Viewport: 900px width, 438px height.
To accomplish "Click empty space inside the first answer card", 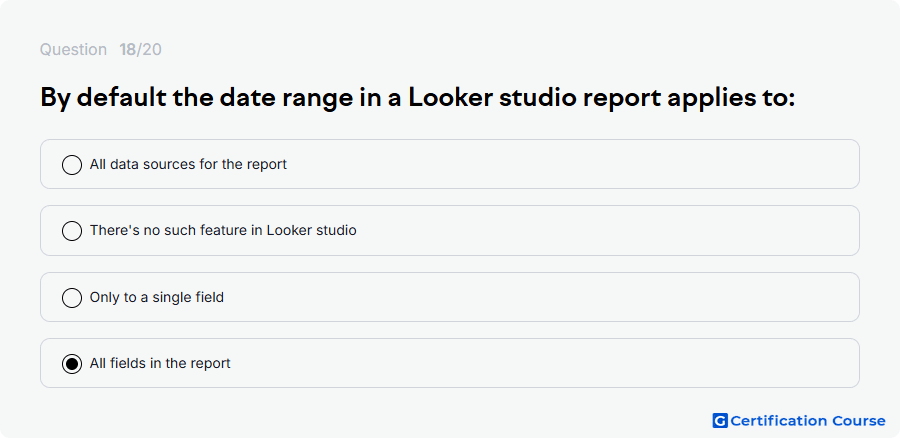I will (x=574, y=164).
